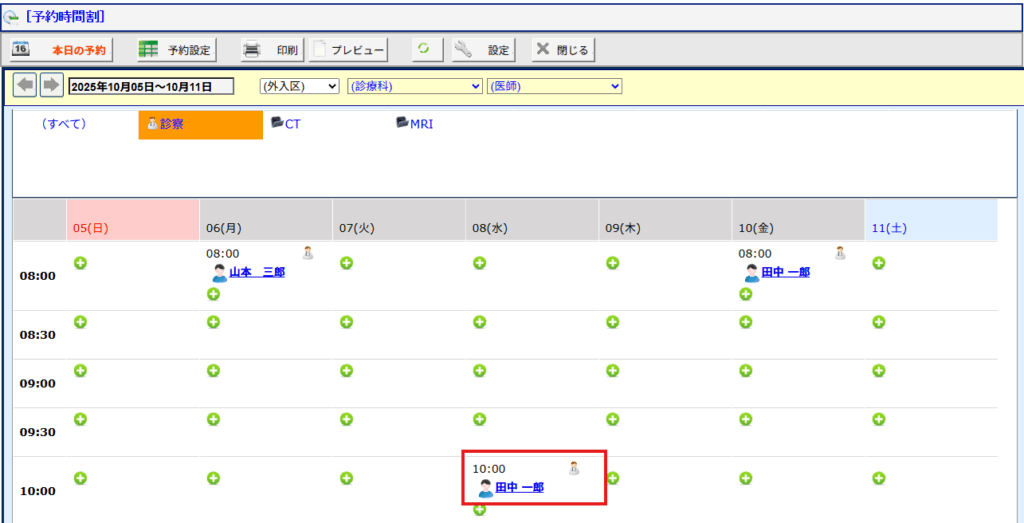Open 田中 一郎 link on Friday 08:00
This screenshot has width=1024, height=523.
tap(785, 272)
